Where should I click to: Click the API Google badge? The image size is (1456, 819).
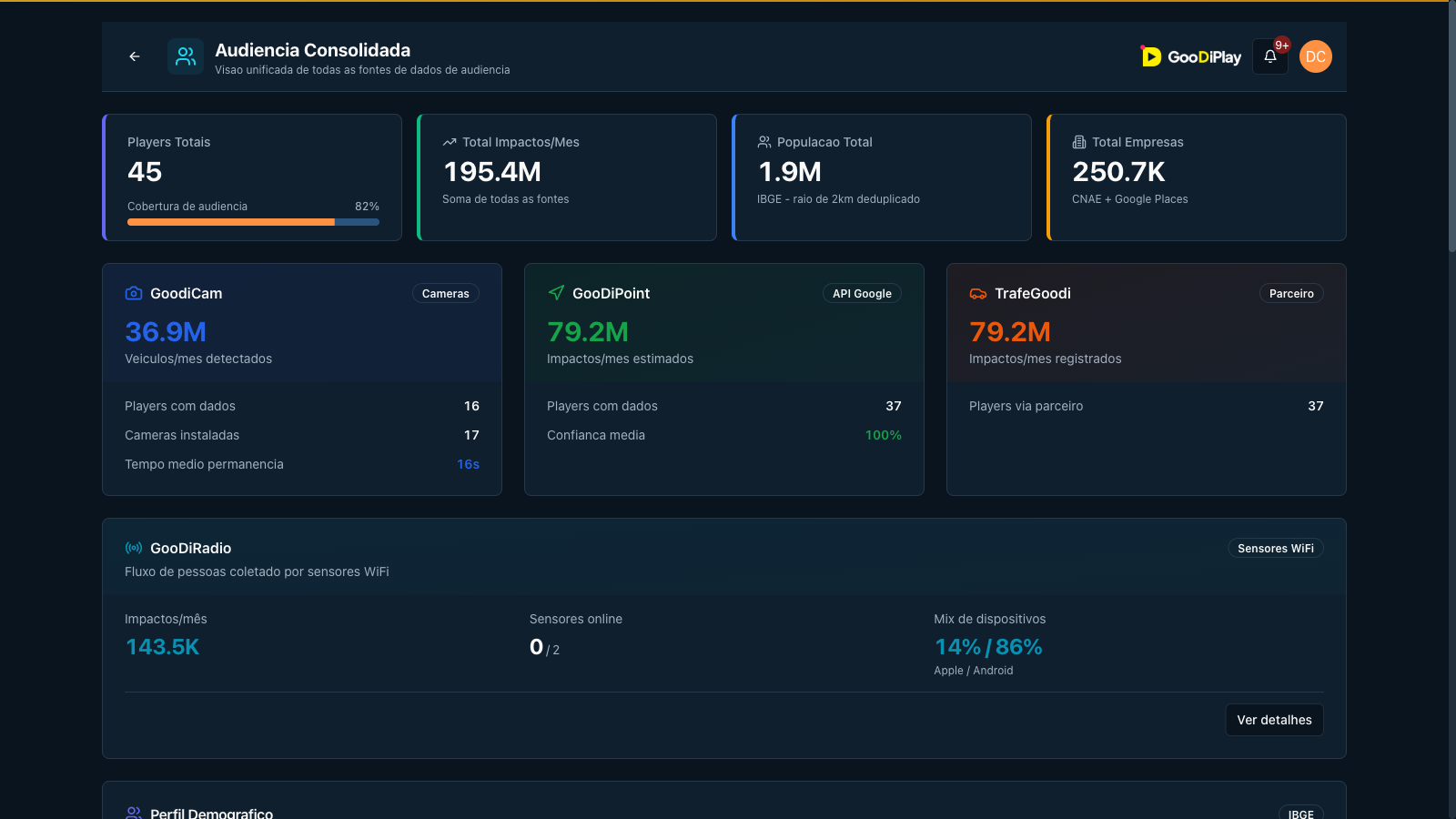click(862, 293)
